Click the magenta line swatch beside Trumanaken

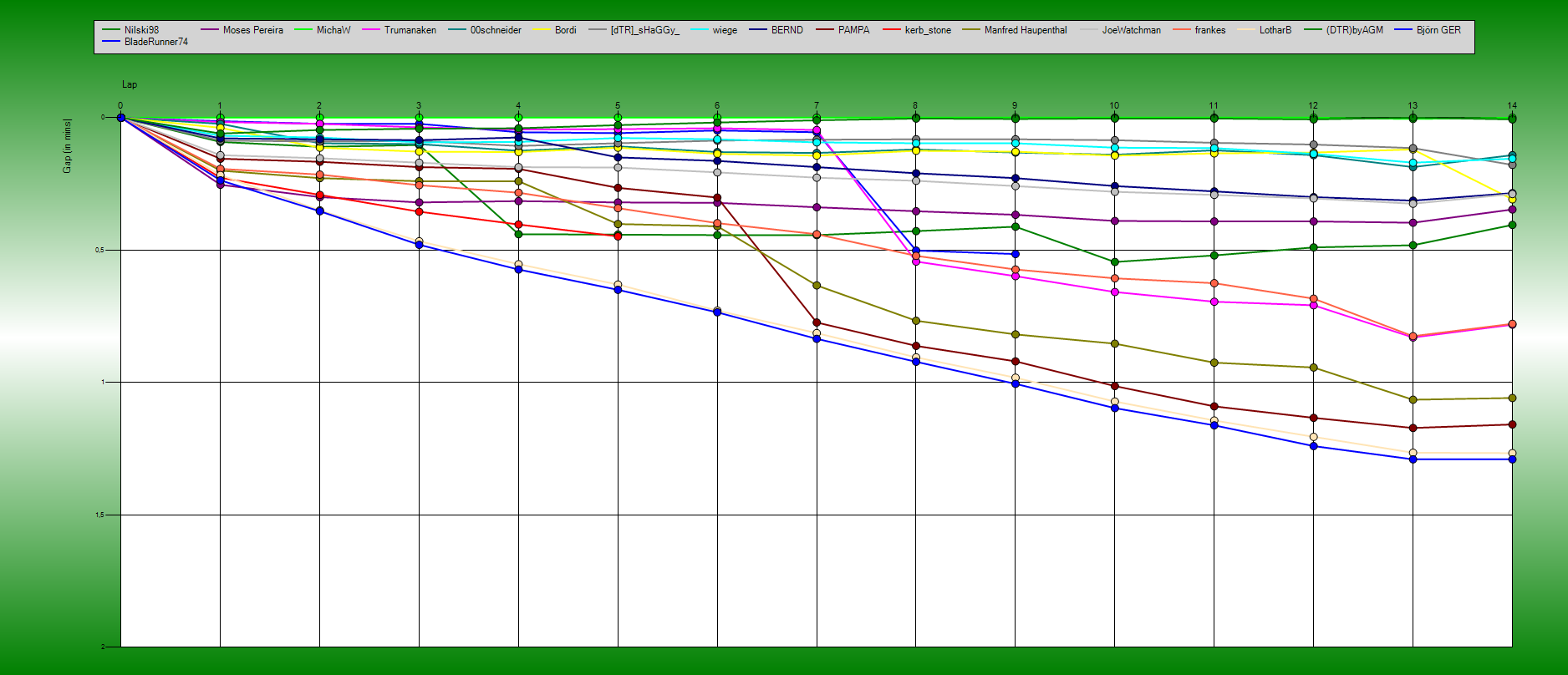click(371, 30)
